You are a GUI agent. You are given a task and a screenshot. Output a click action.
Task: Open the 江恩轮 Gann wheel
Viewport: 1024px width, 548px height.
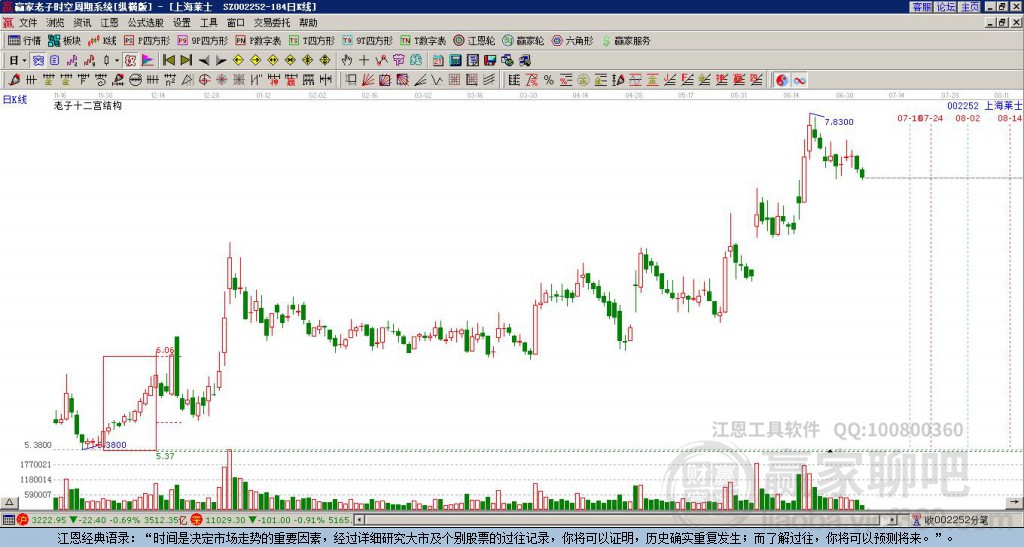click(474, 40)
